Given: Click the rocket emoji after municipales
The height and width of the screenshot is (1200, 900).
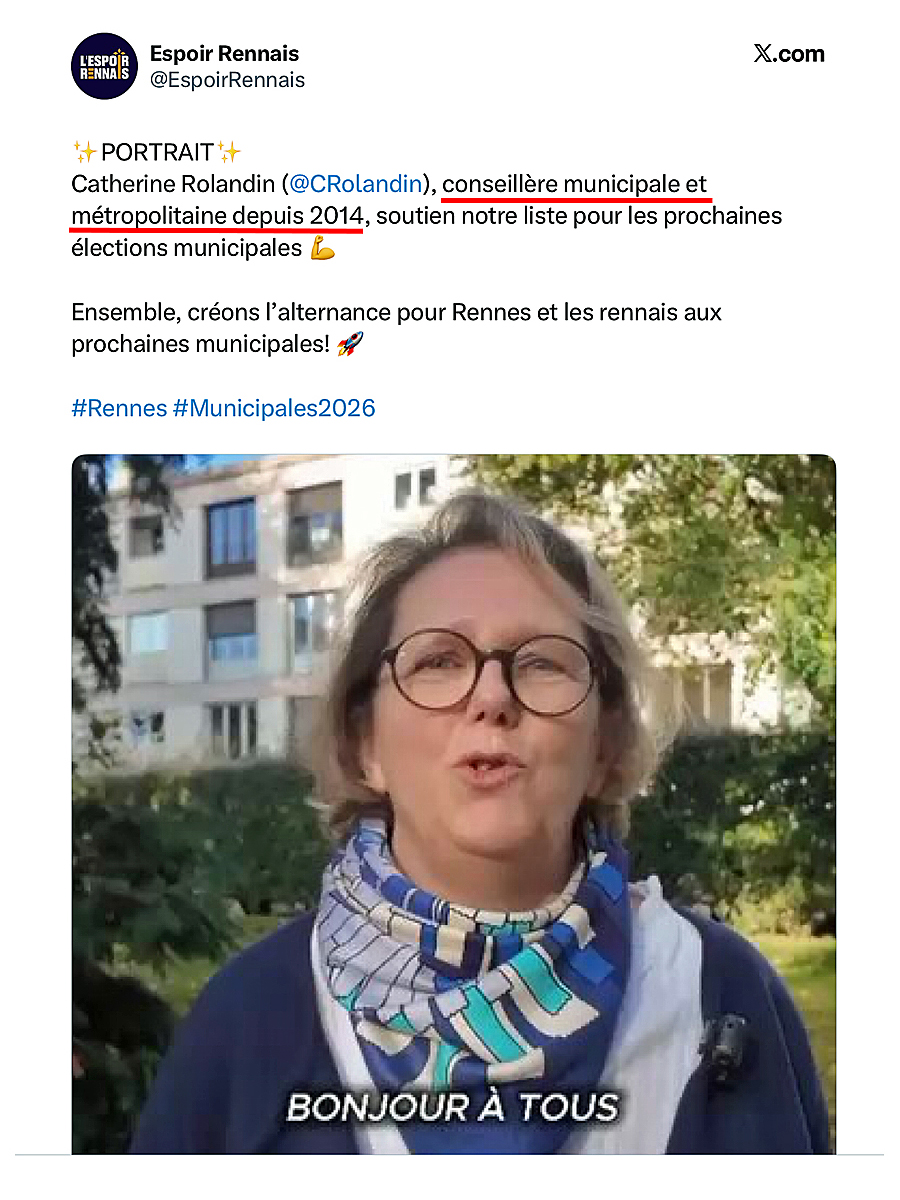Looking at the screenshot, I should click(x=350, y=344).
